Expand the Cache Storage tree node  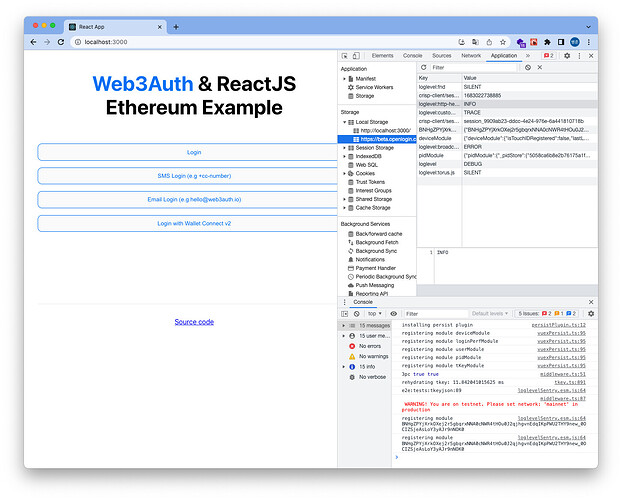pos(344,208)
